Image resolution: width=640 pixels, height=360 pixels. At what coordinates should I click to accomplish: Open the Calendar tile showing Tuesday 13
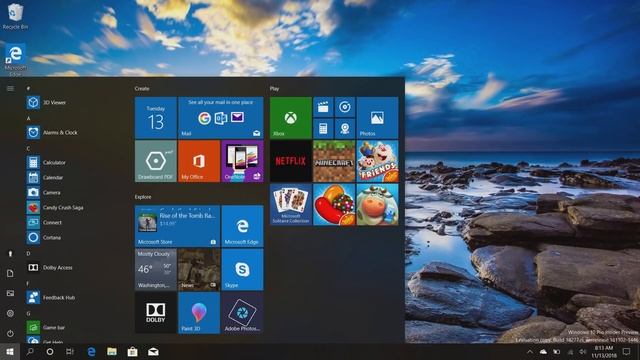(156, 118)
